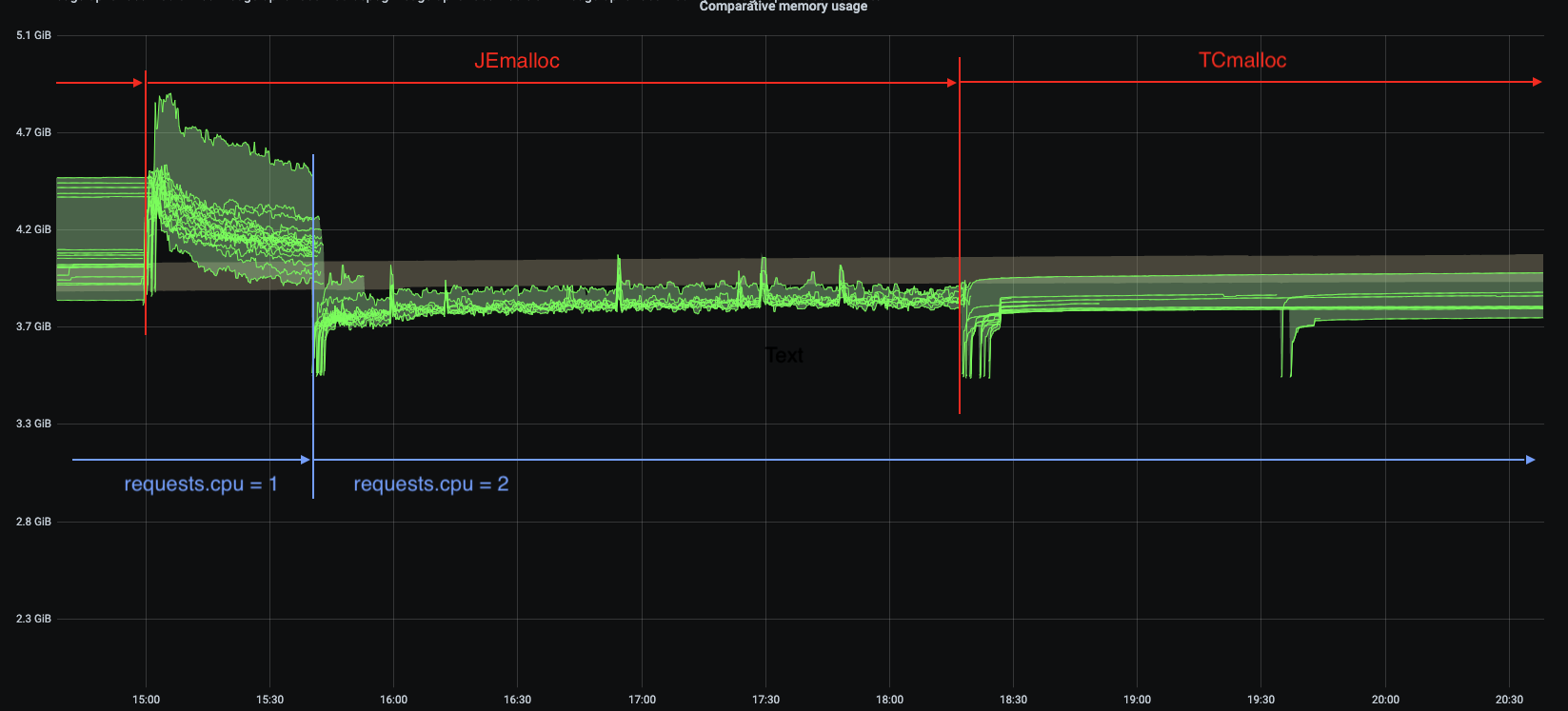Select the 15:30 time axis label
This screenshot has width=1568, height=711.
[x=269, y=700]
